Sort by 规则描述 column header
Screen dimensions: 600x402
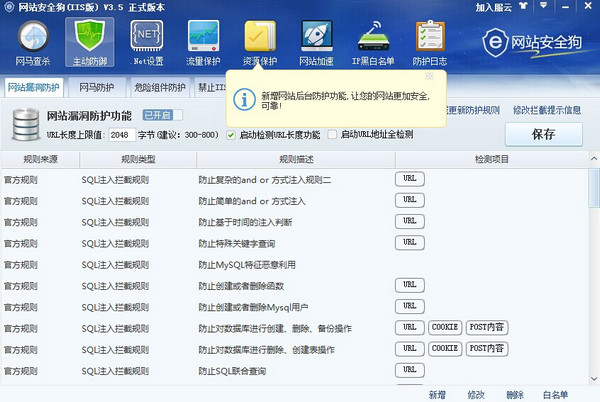[x=296, y=159]
